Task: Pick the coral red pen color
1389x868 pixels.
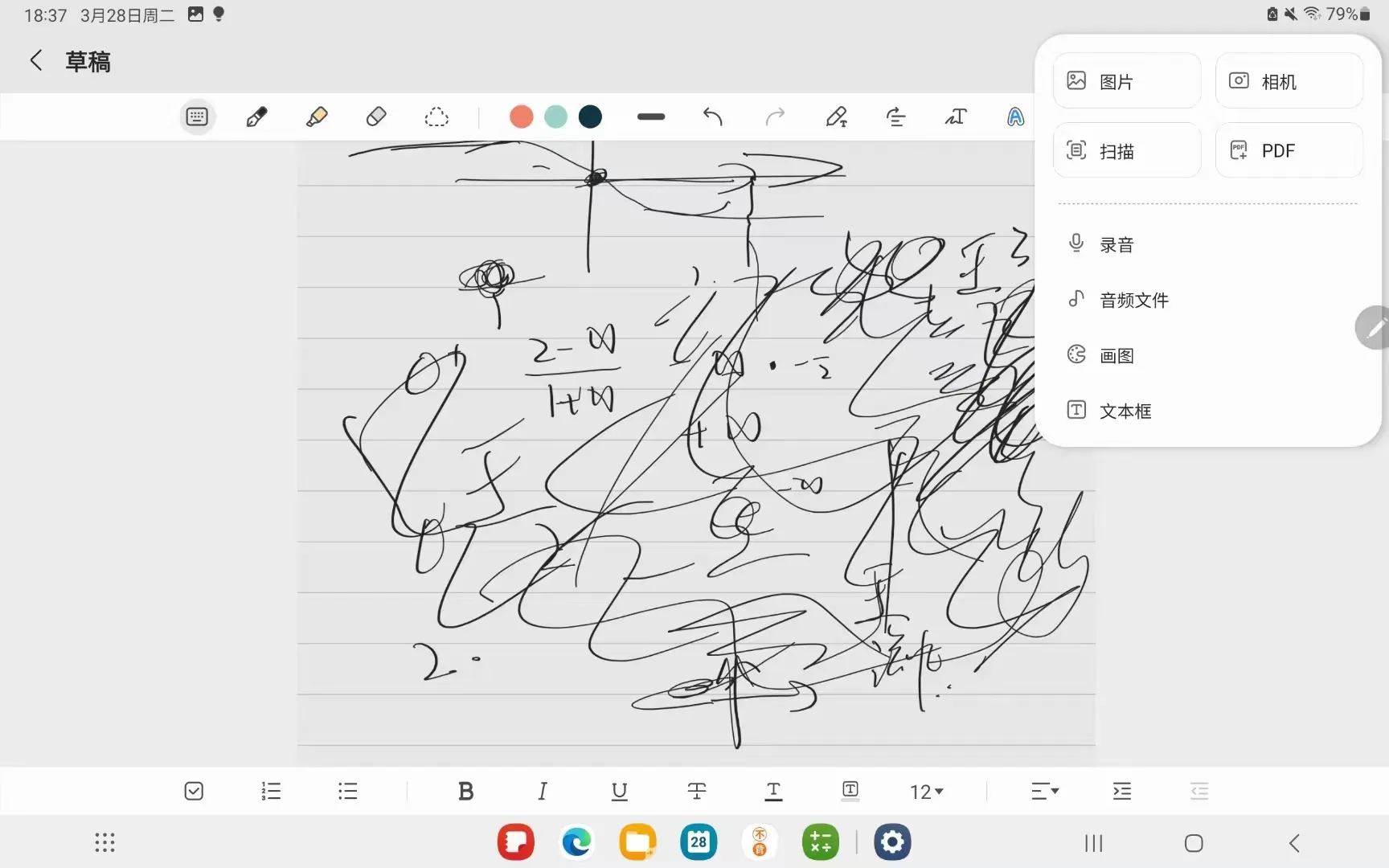Action: click(522, 117)
